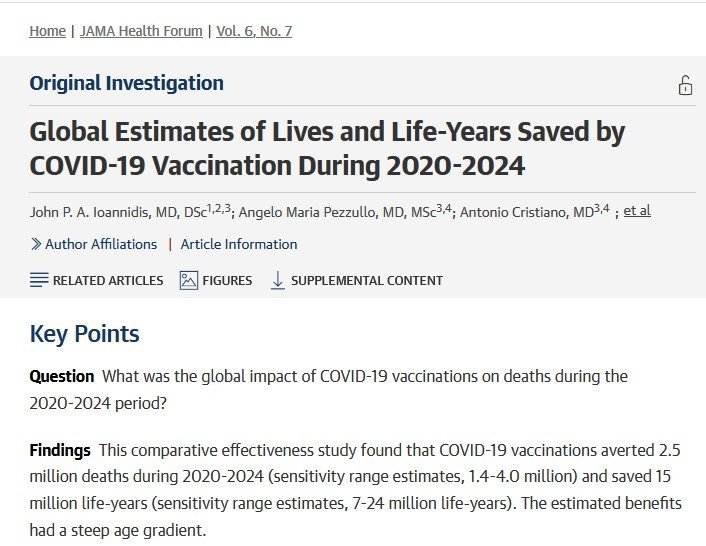The width and height of the screenshot is (706, 546).
Task: Click the affiliation superscript 1,2,3 after Ioannidis
Action: pos(220,207)
